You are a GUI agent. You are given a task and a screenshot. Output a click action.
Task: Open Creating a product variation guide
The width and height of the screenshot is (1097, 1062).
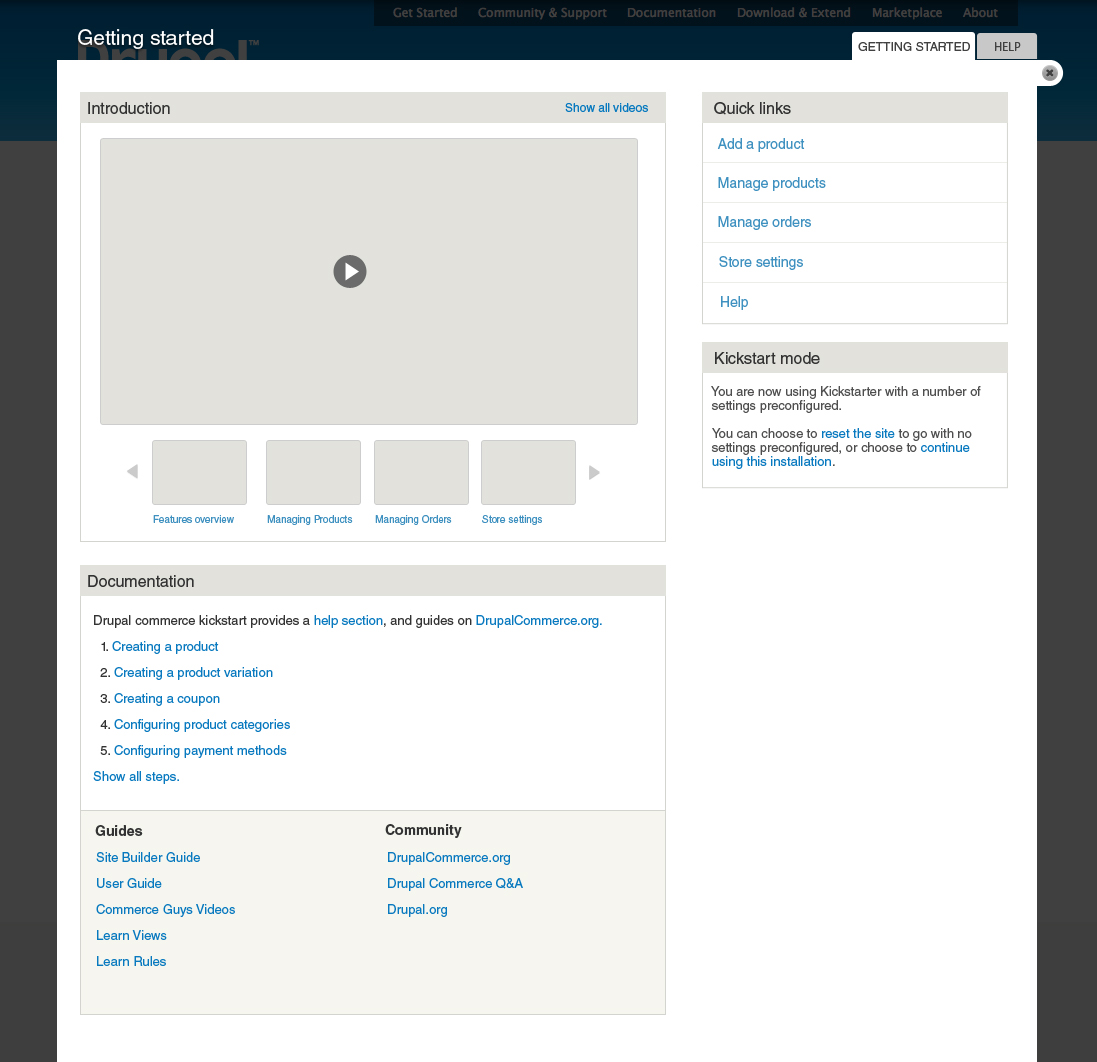(x=193, y=672)
